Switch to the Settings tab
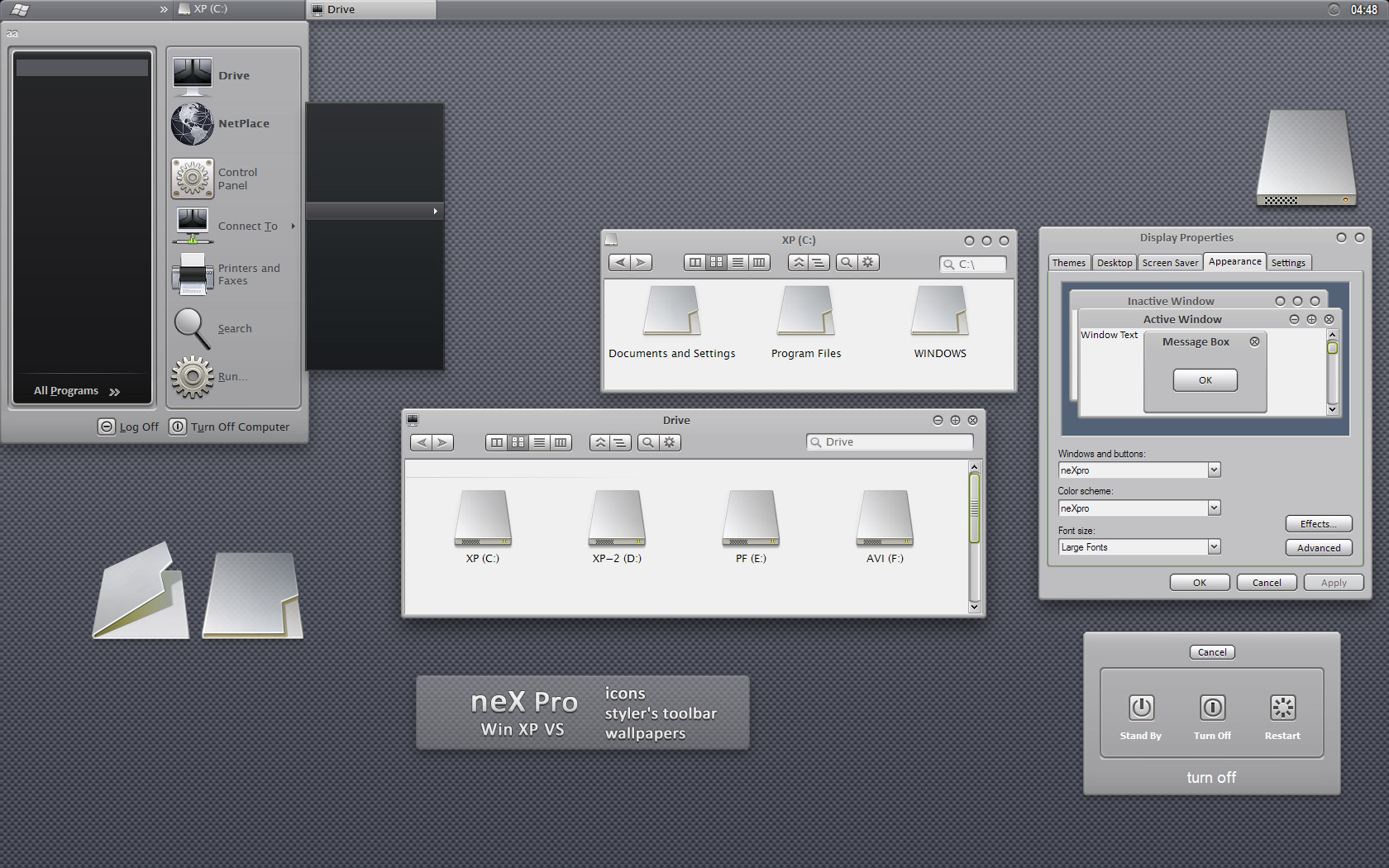The image size is (1389, 868). click(x=1288, y=263)
